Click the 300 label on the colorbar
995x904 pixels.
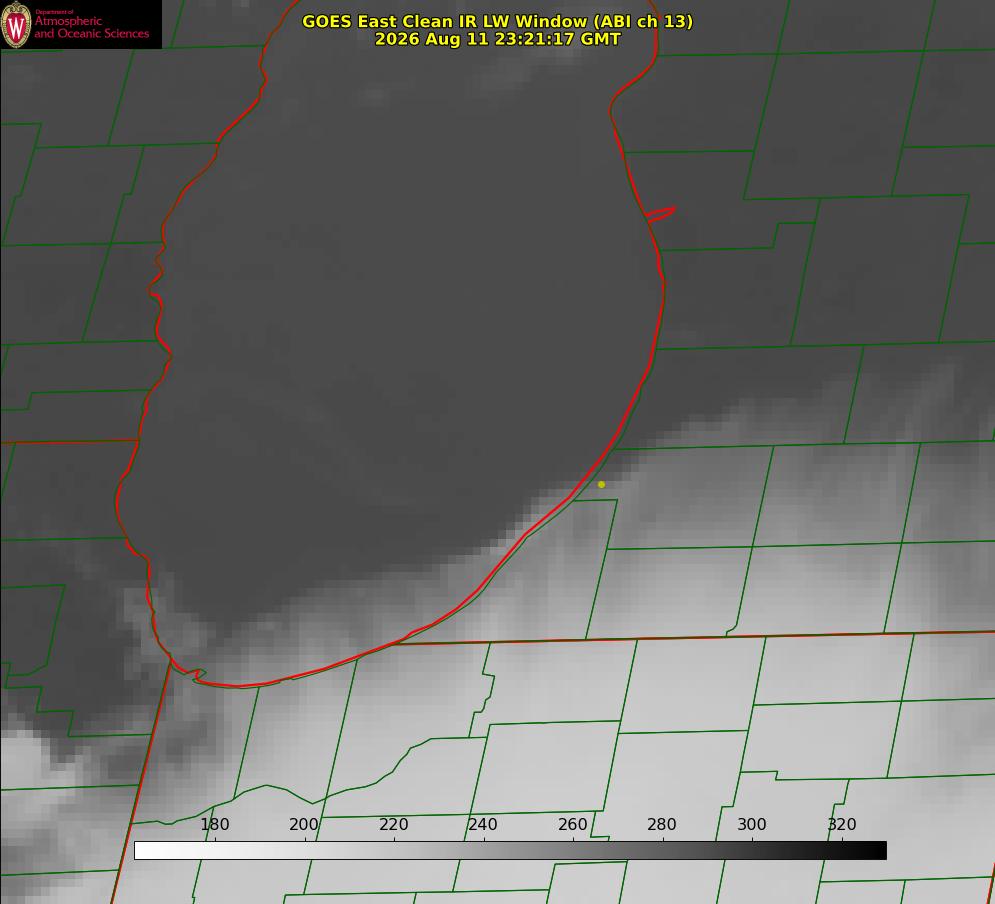752,824
